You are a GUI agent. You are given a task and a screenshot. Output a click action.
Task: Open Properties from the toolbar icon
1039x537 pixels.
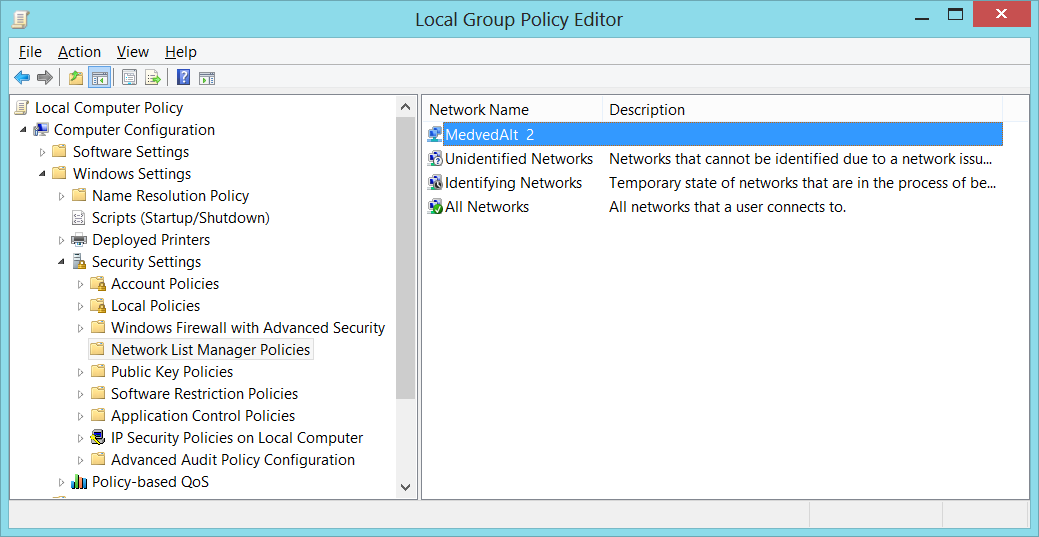129,78
